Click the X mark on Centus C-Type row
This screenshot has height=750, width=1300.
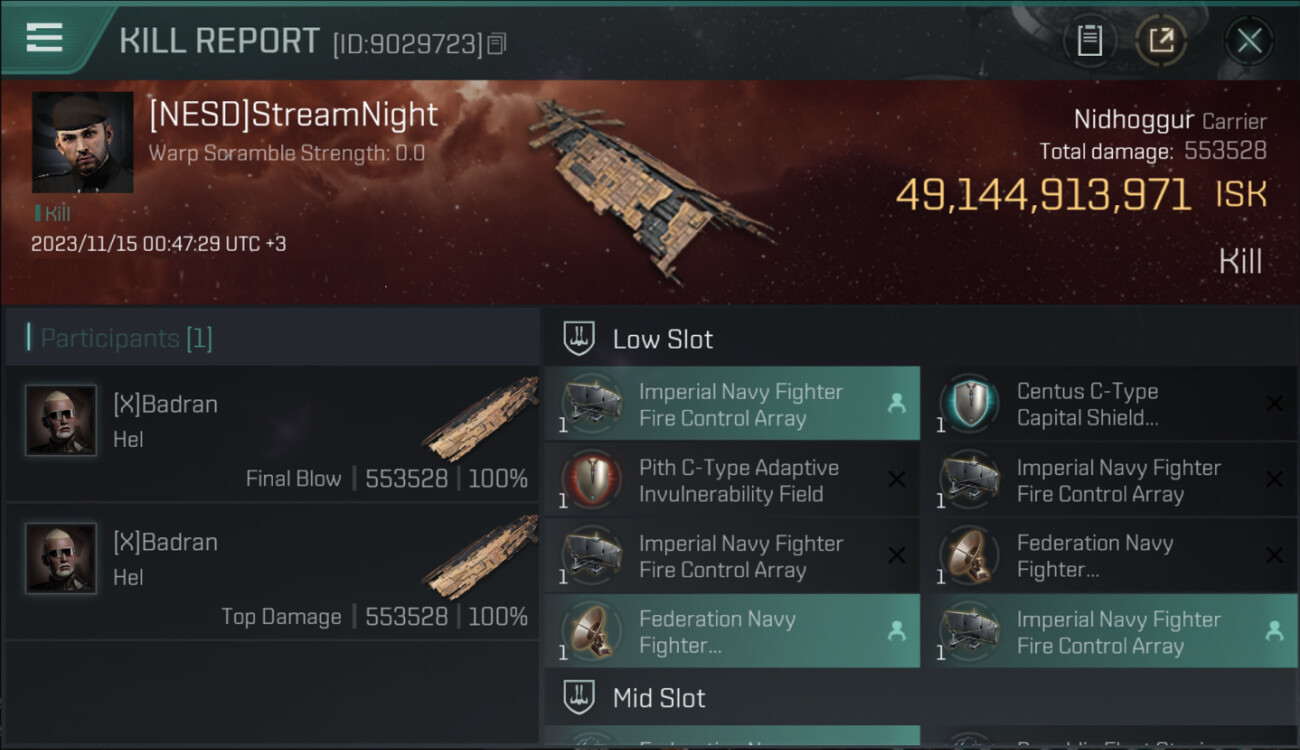[x=1274, y=404]
